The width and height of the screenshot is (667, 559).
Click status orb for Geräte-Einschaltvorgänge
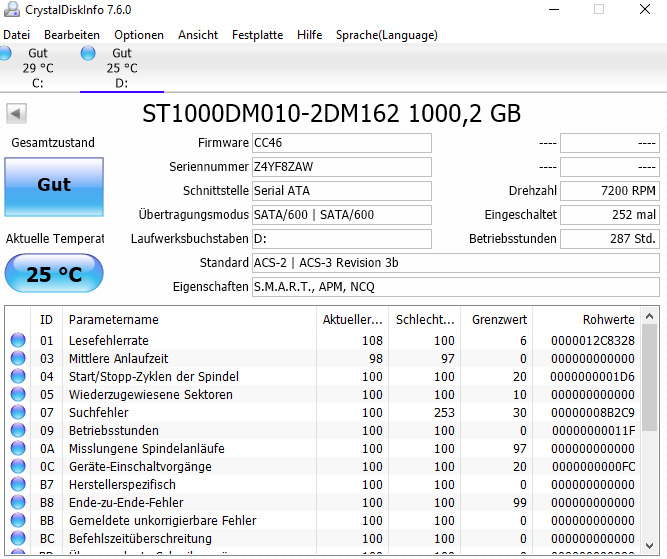tap(18, 466)
